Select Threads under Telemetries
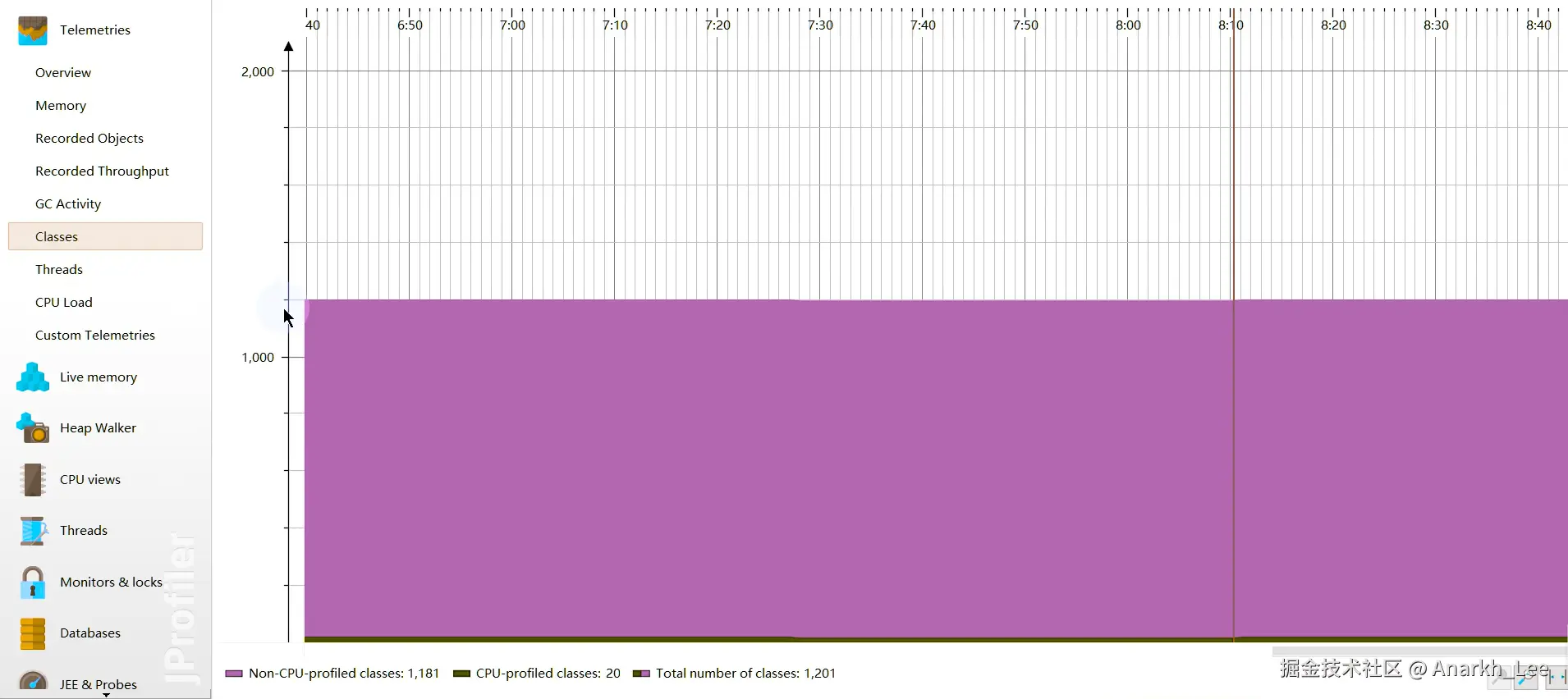Screen dimensions: 1568x699 point(59,269)
